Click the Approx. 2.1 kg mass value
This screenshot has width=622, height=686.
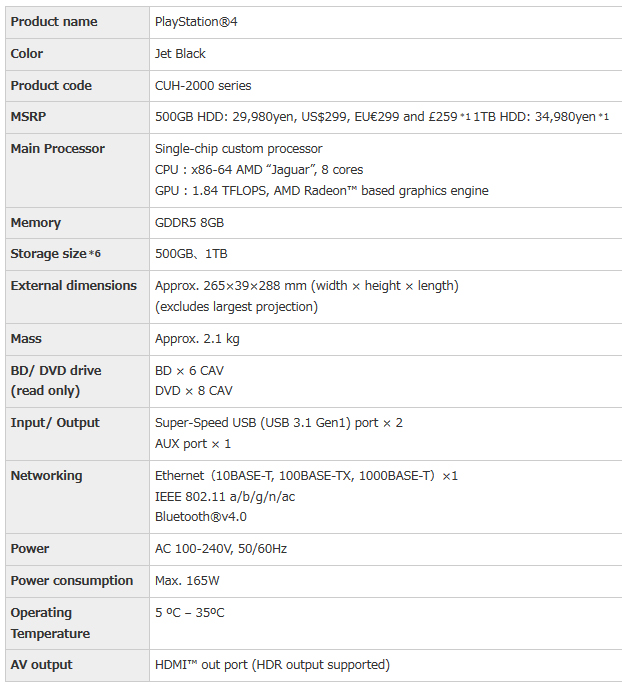[197, 339]
